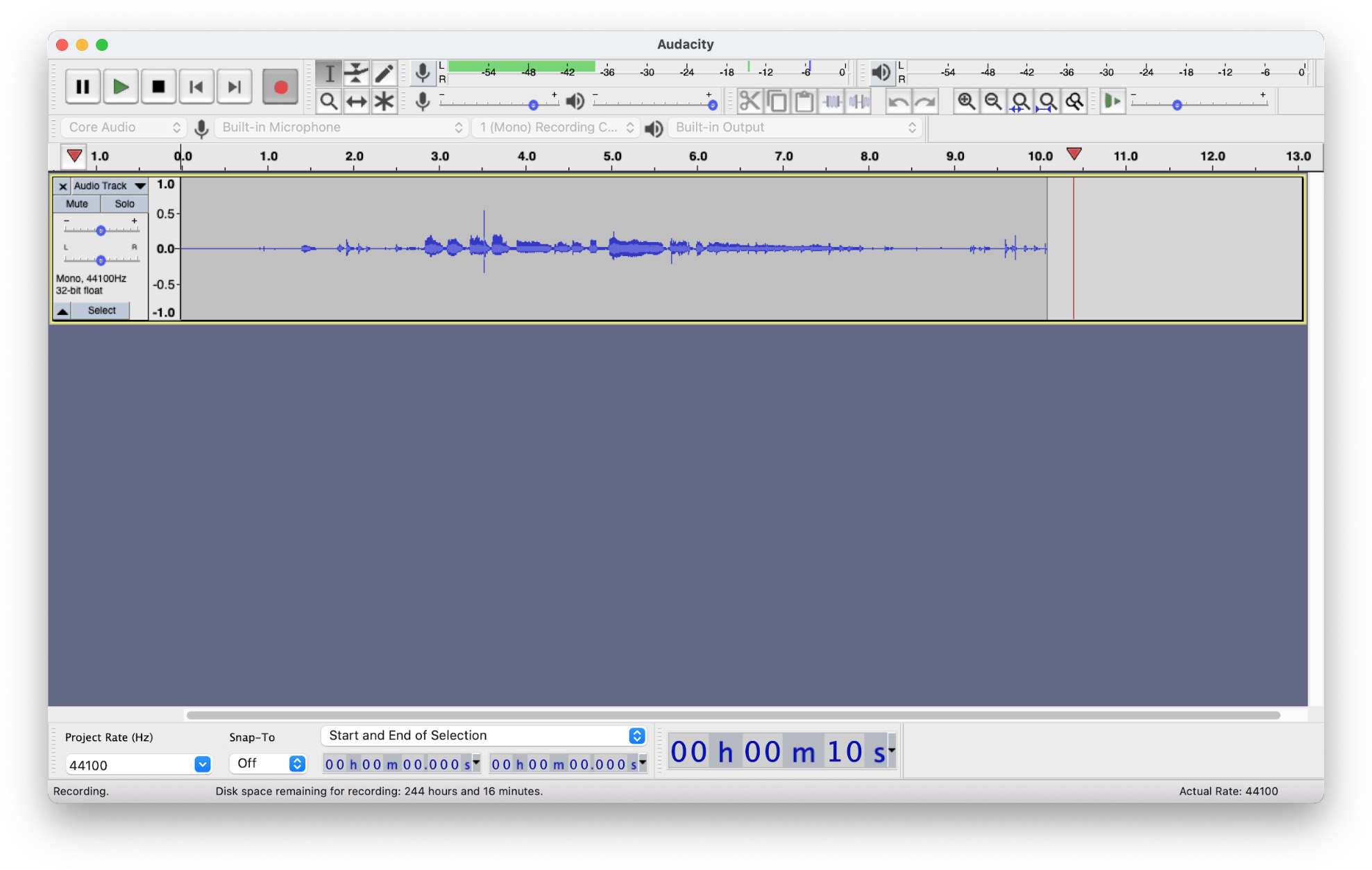The image size is (1372, 870).
Task: Click the track Select button
Action: click(x=101, y=310)
